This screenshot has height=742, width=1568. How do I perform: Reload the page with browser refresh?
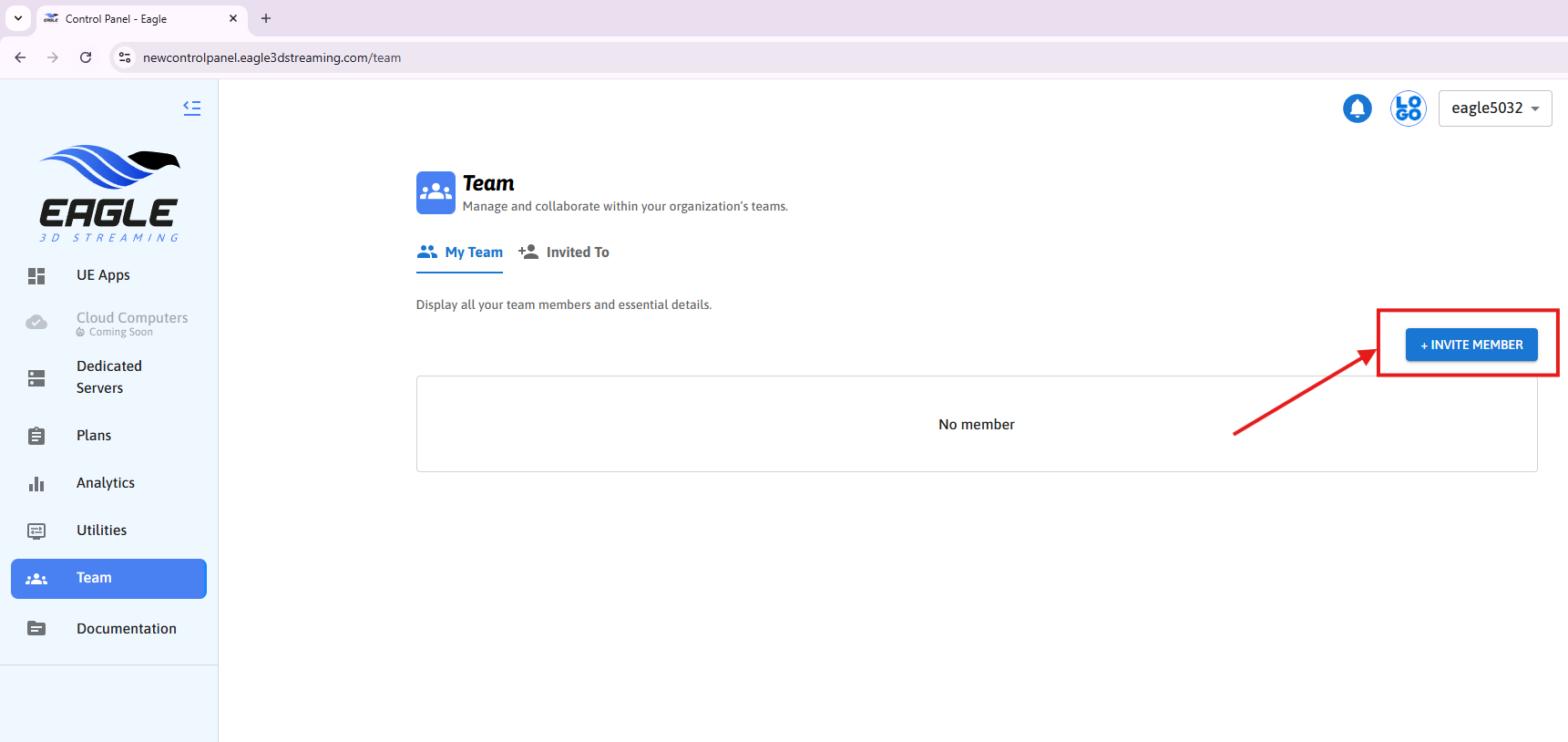[x=86, y=57]
